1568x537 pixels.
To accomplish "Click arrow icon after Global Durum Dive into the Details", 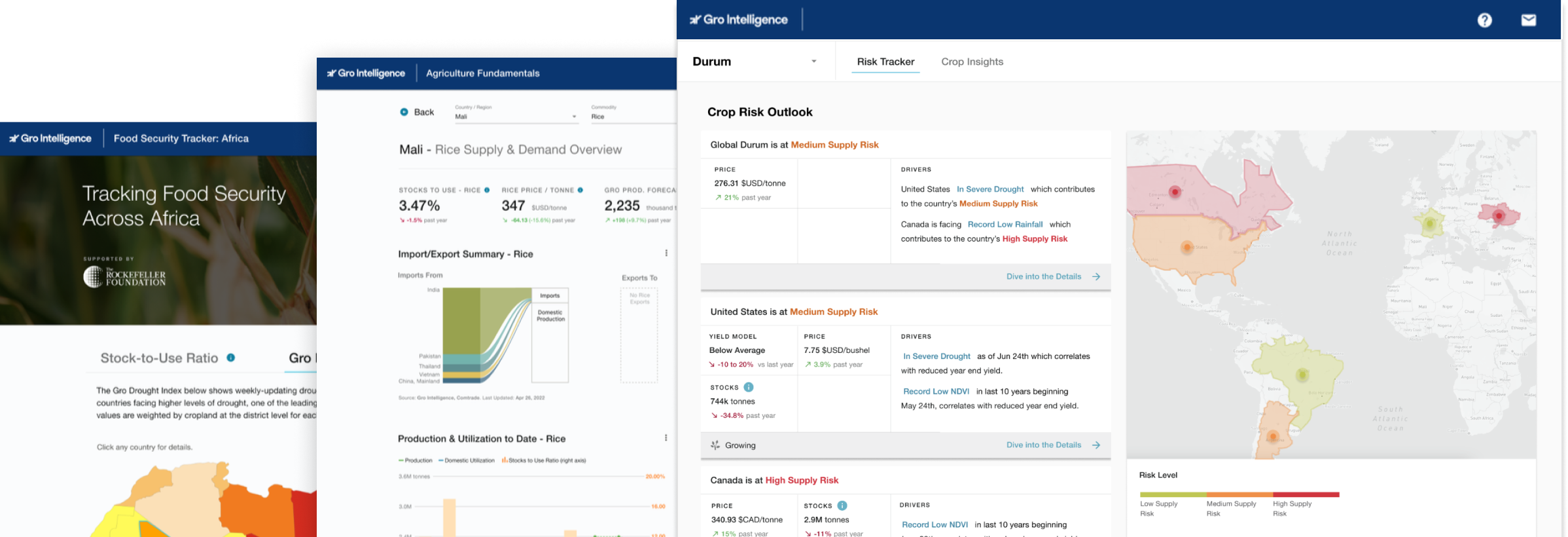I will [x=1096, y=276].
